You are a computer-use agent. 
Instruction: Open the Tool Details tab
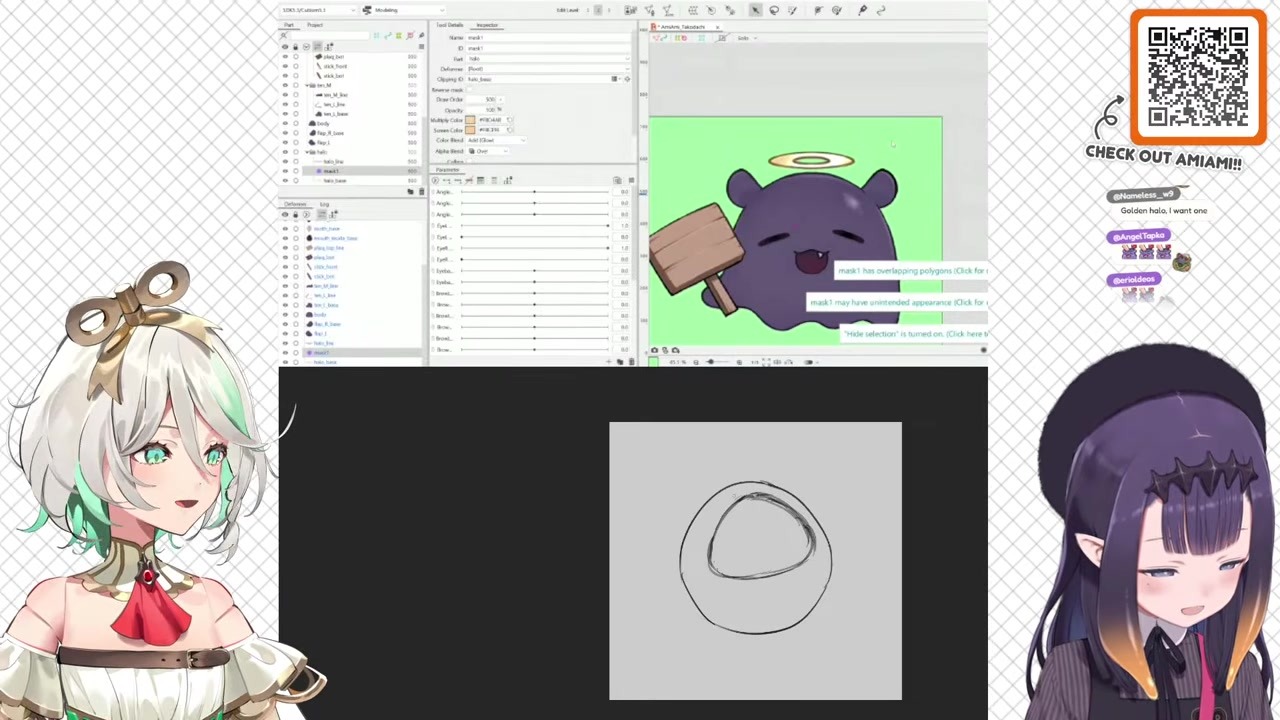coord(450,25)
